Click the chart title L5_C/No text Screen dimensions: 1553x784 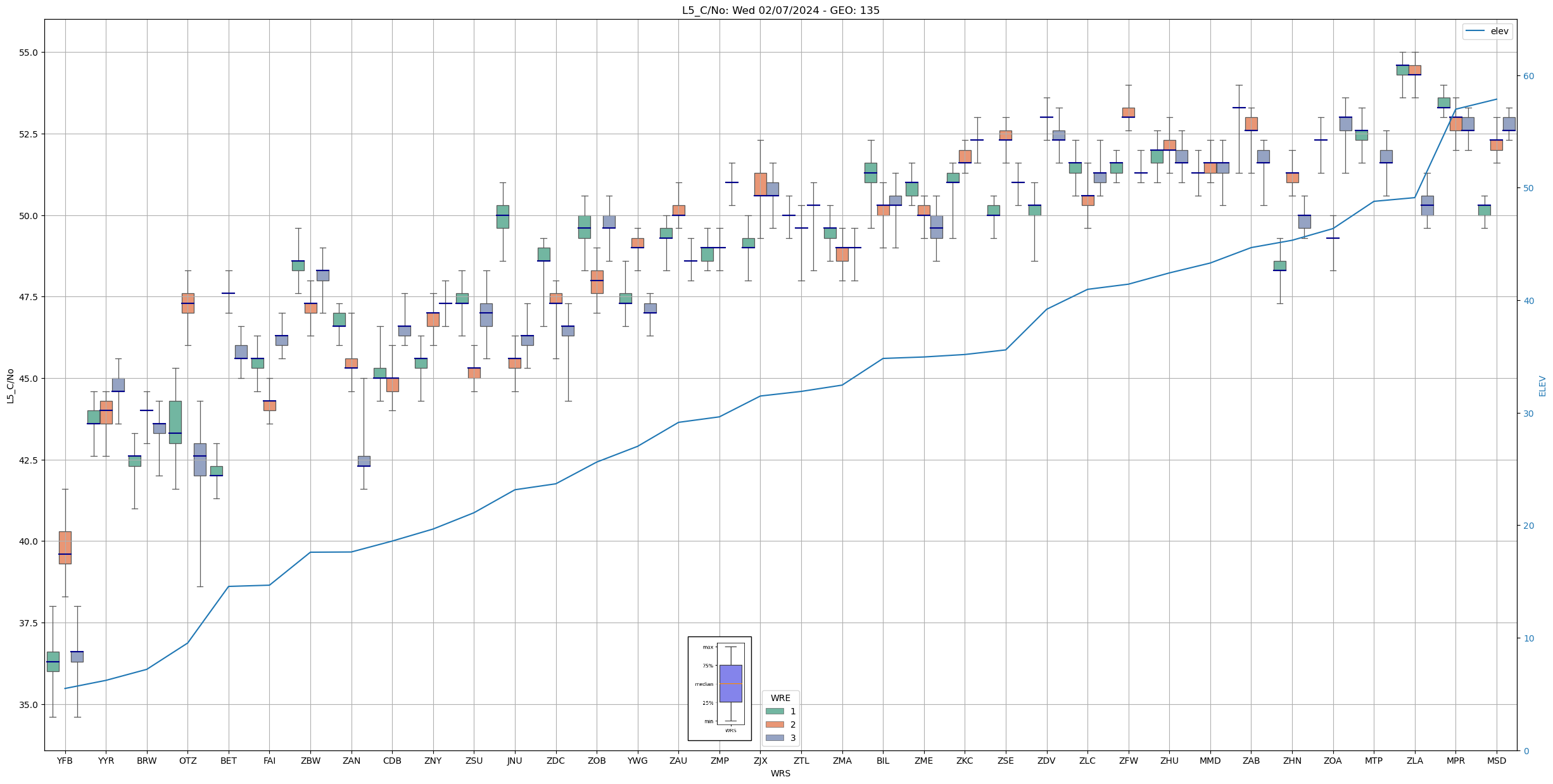pyautogui.click(x=780, y=10)
